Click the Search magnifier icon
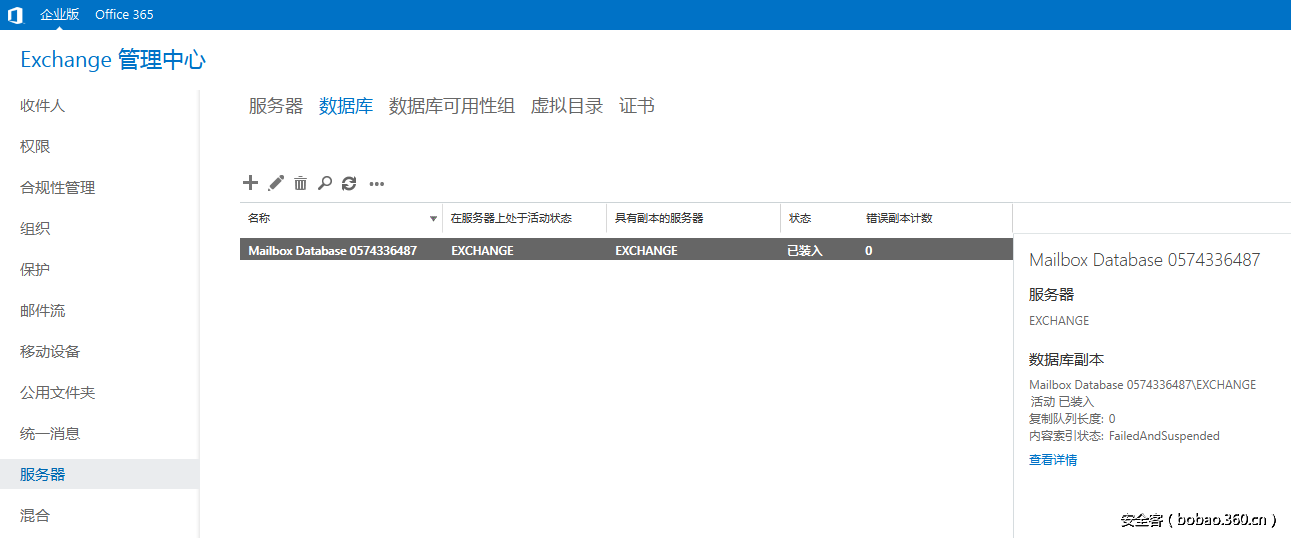The height and width of the screenshot is (538, 1291). 324,183
